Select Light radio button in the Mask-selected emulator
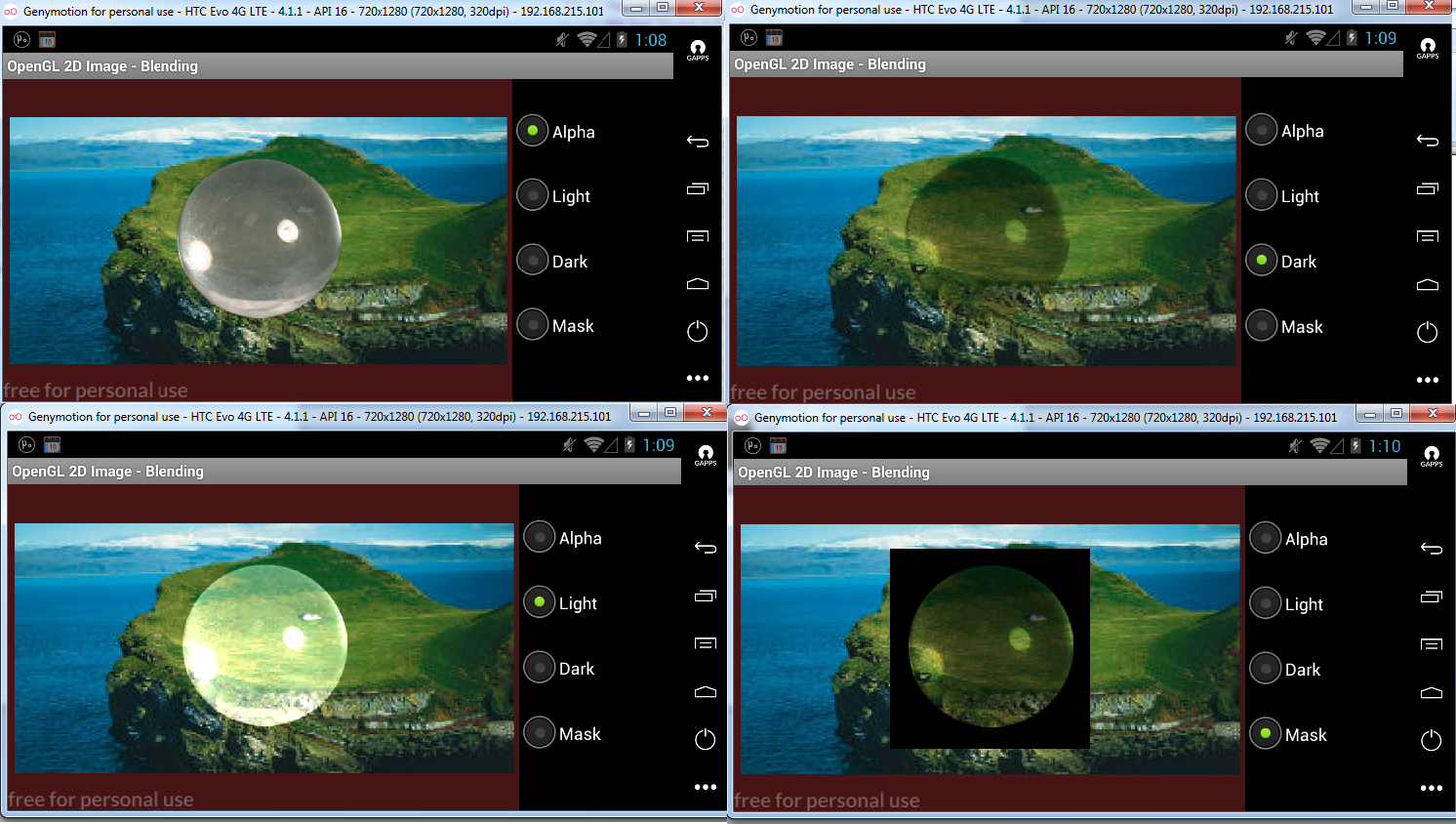The image size is (1456, 824). pyautogui.click(x=1266, y=603)
